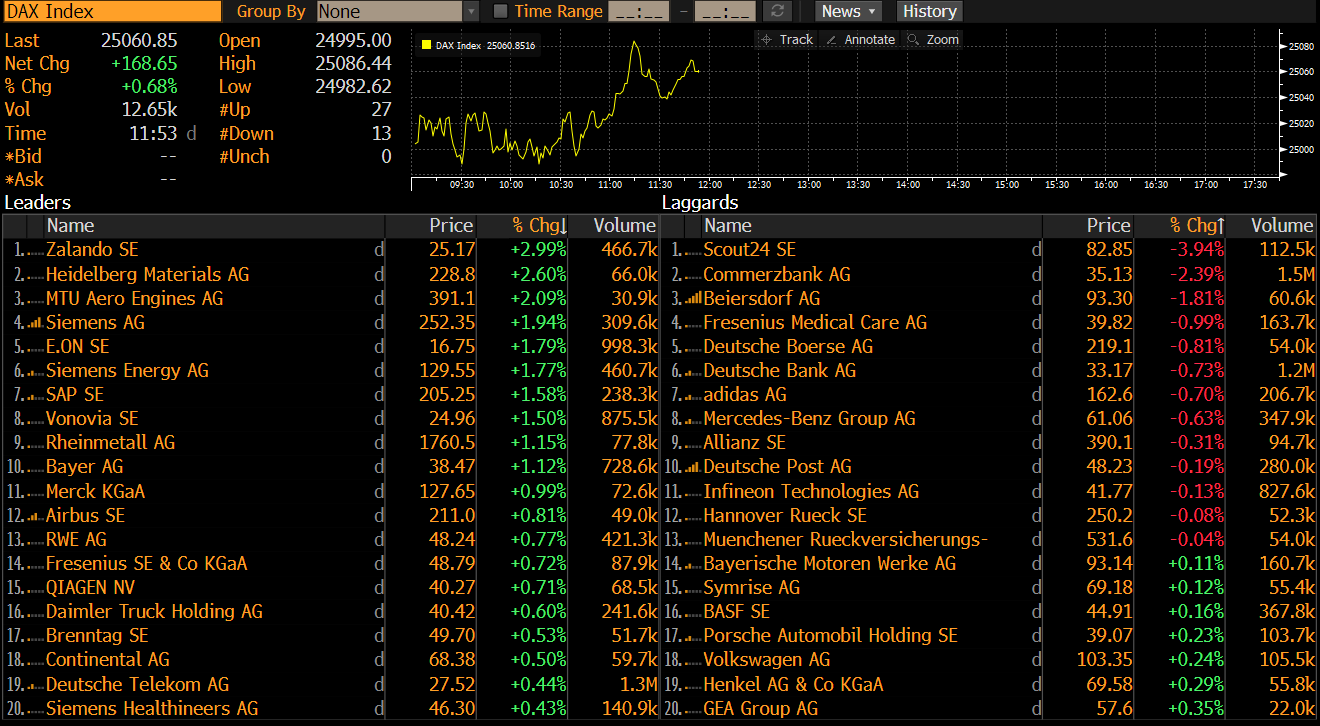Click the yellow DAX Index legend swatch
The width and height of the screenshot is (1320, 726).
tap(427, 45)
